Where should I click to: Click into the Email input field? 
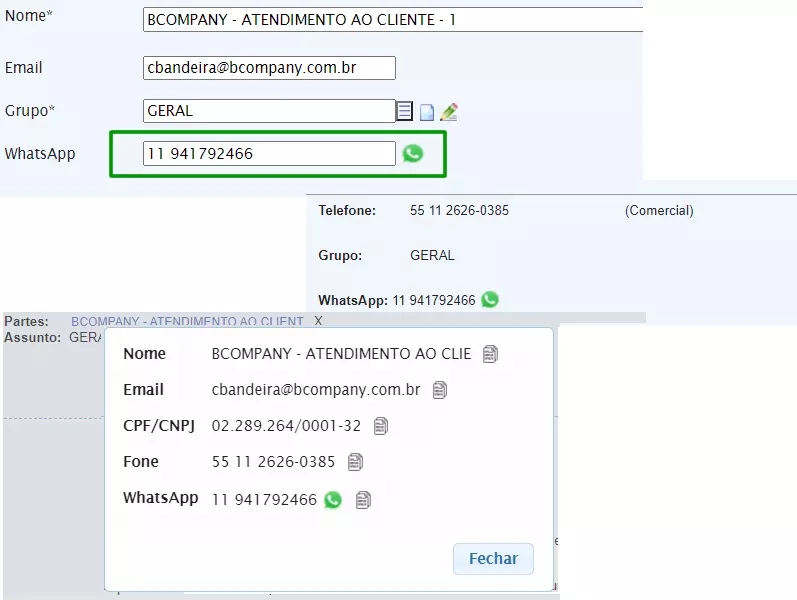point(269,68)
